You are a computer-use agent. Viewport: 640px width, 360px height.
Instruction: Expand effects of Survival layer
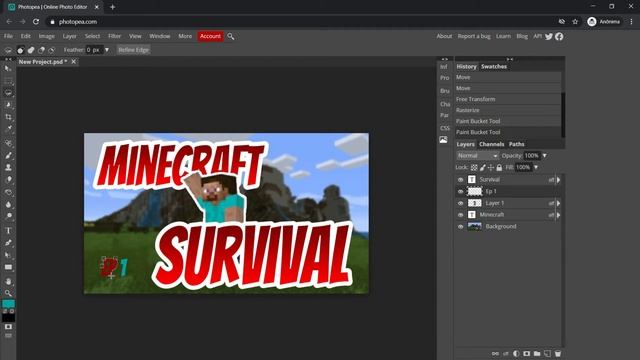(x=558, y=180)
